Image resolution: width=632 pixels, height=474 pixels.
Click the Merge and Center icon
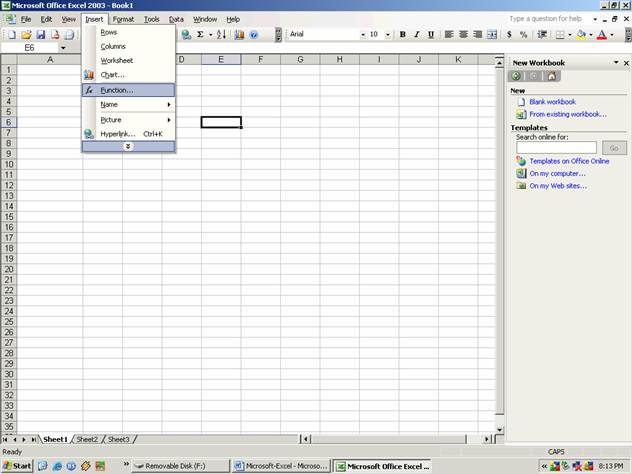pos(492,35)
